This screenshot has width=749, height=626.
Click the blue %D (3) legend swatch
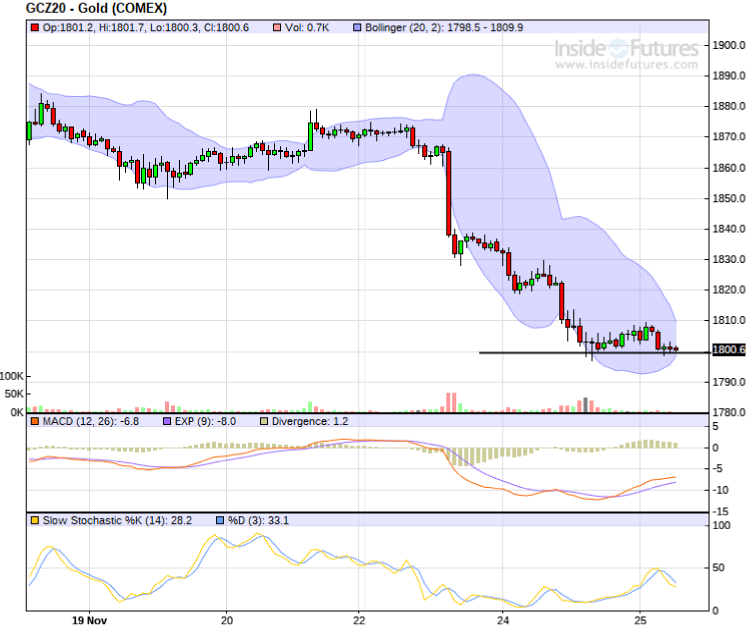(x=223, y=521)
